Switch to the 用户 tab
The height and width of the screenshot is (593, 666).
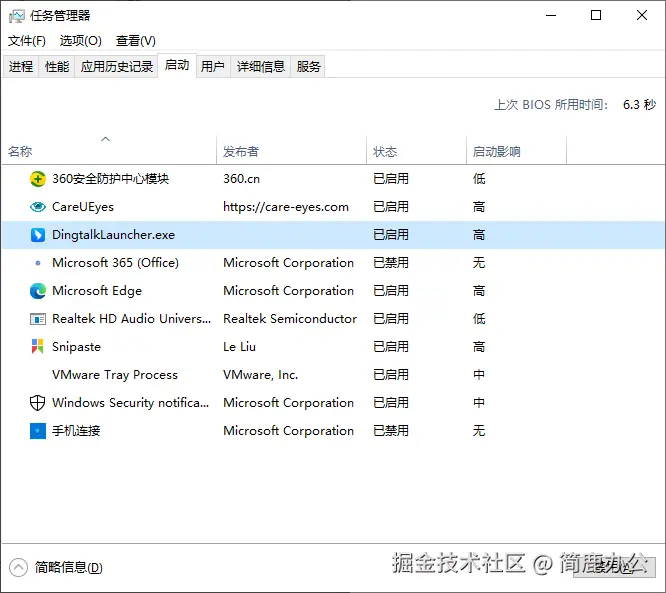(x=213, y=67)
